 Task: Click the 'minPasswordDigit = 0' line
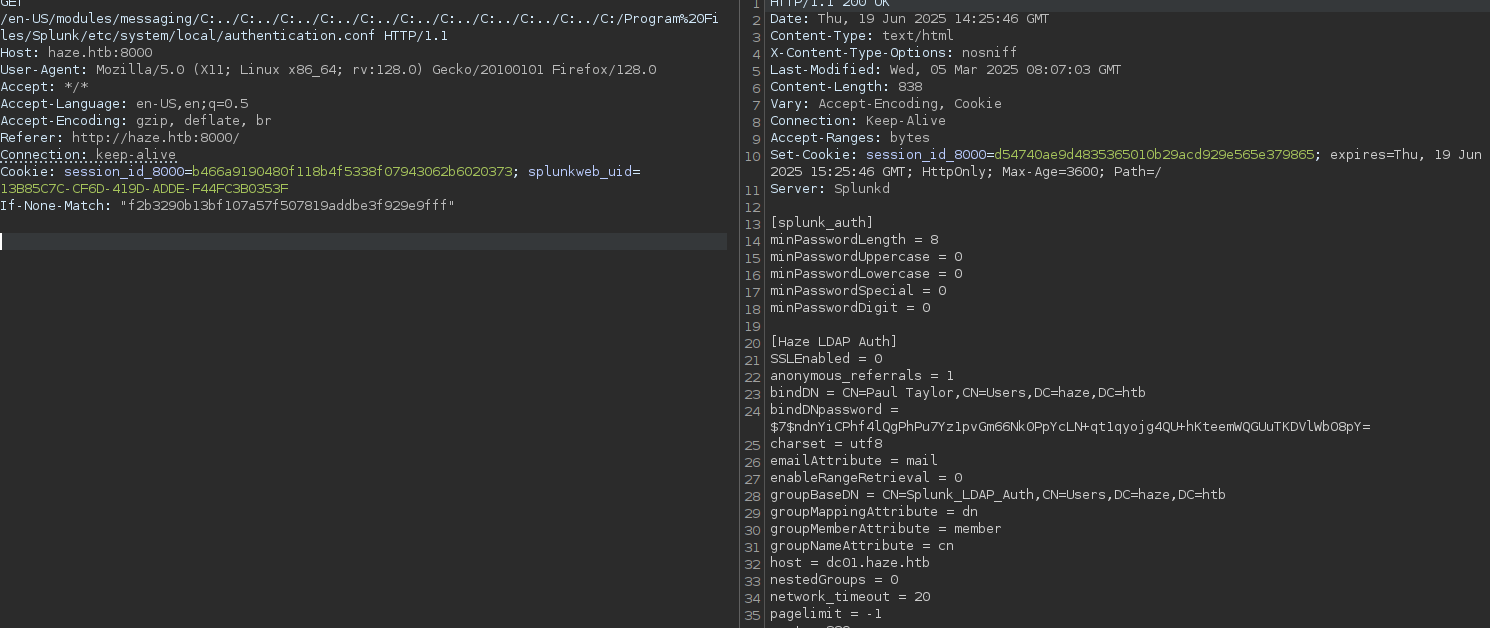point(849,308)
